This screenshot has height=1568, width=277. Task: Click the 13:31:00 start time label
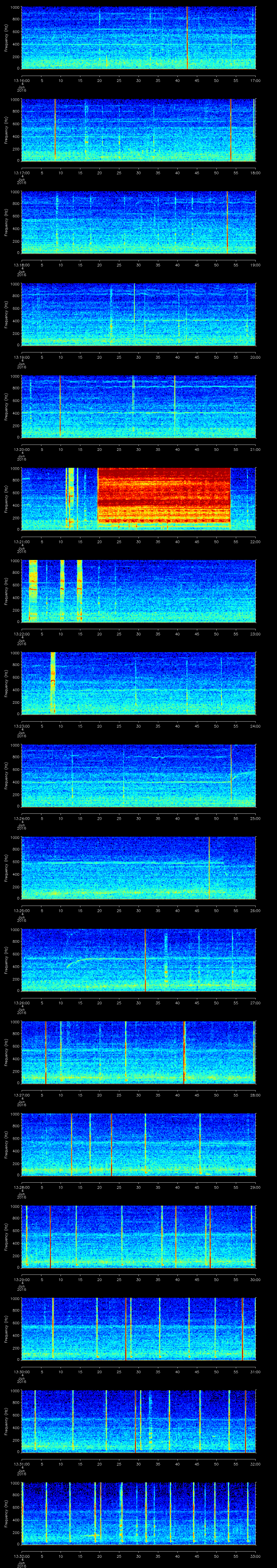point(22,1464)
